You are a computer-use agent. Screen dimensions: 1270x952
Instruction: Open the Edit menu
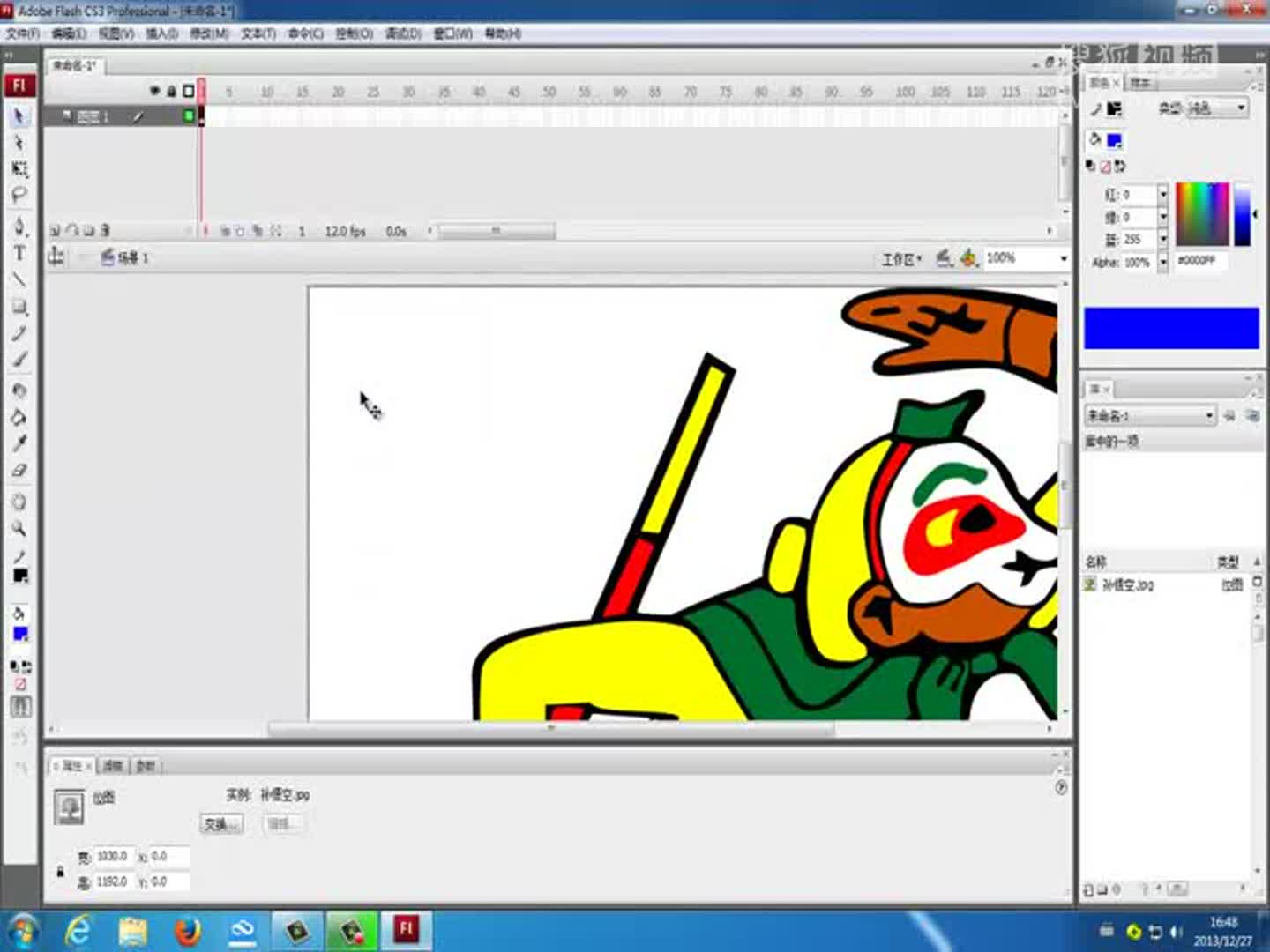pos(68,33)
